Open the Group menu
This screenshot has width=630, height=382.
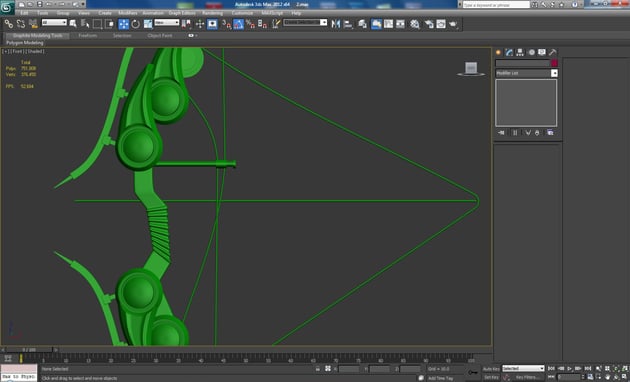tap(63, 13)
